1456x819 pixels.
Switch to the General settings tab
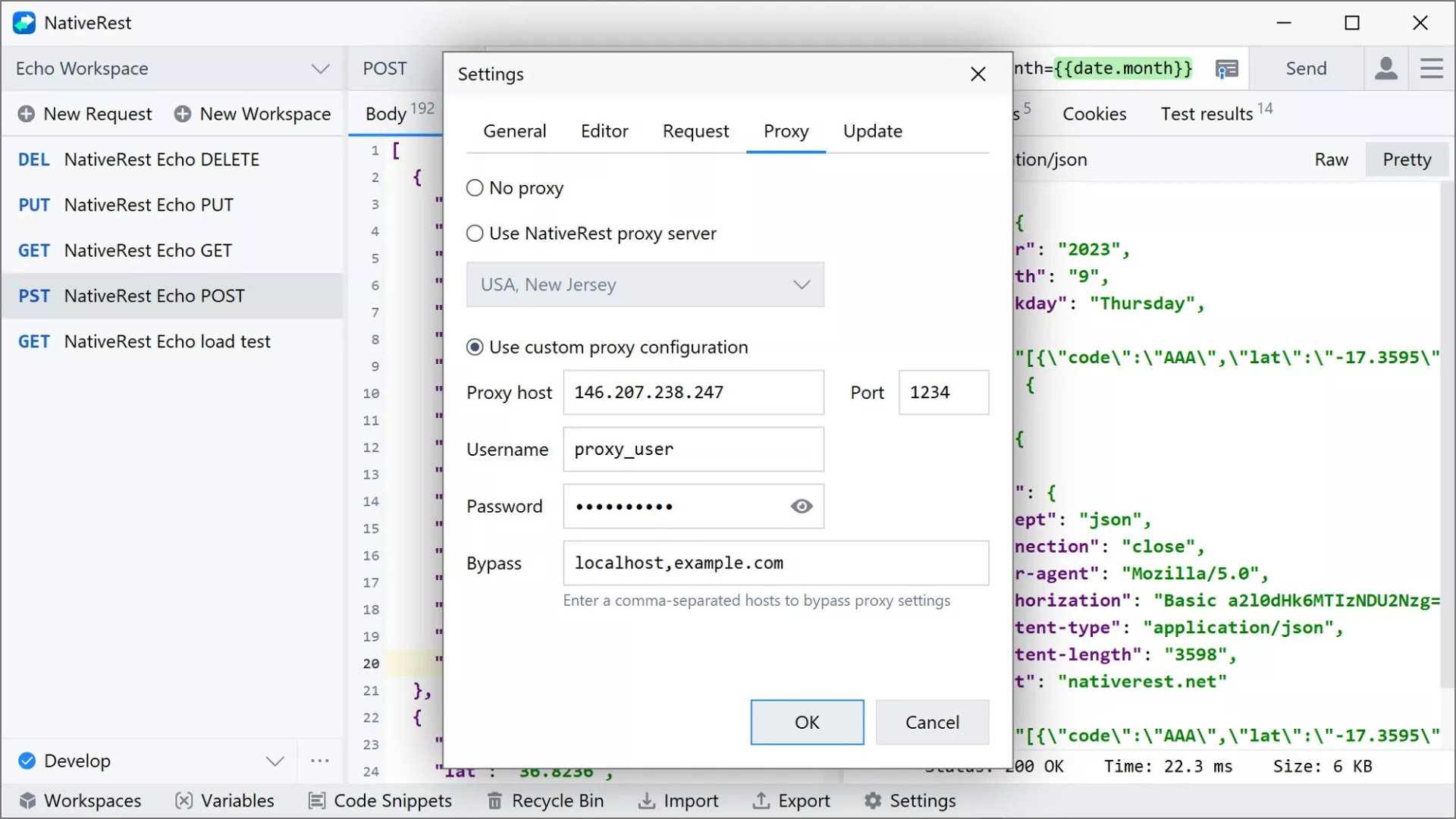coord(514,131)
